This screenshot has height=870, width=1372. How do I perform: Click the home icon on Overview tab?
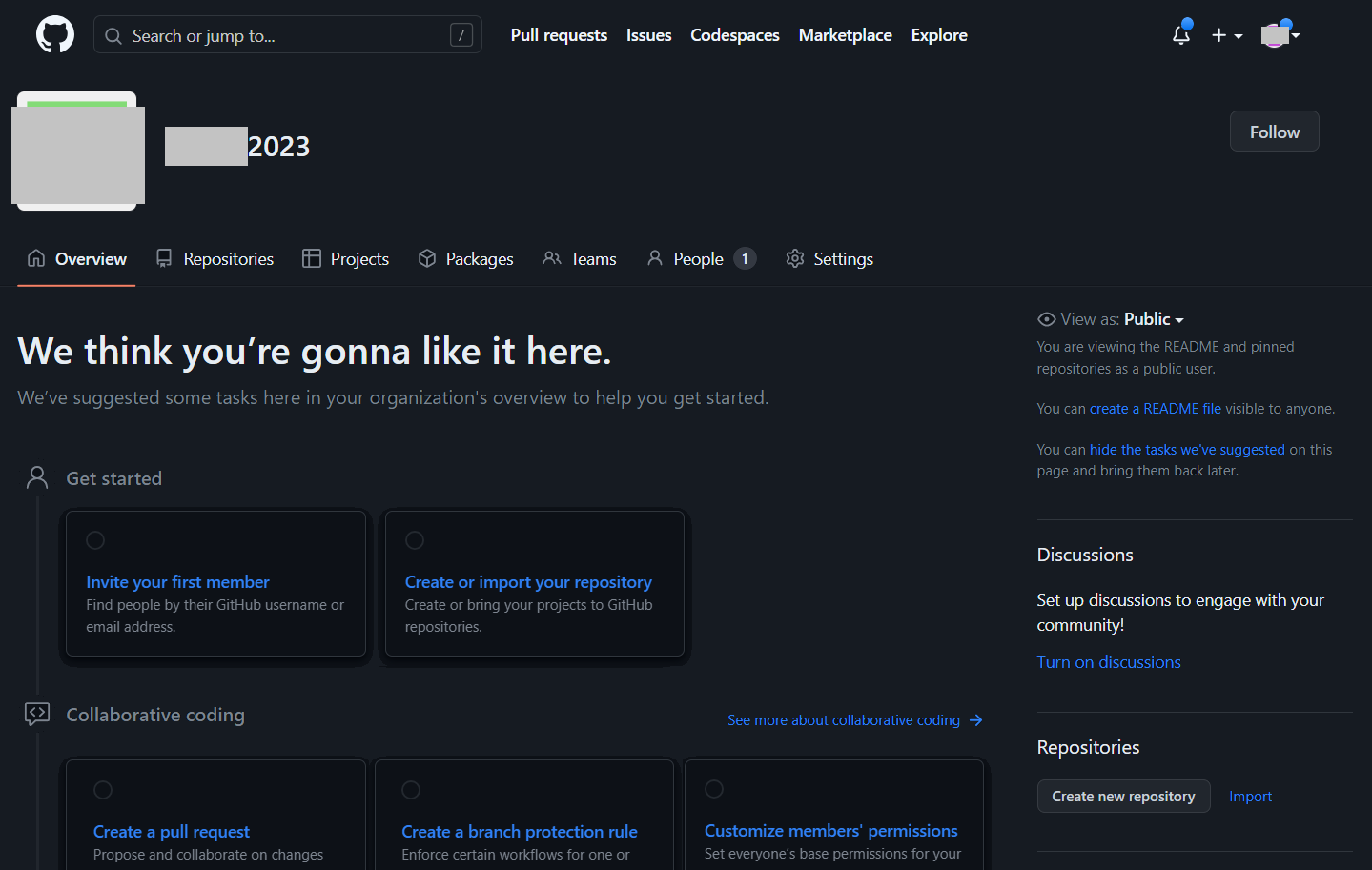pos(36,258)
